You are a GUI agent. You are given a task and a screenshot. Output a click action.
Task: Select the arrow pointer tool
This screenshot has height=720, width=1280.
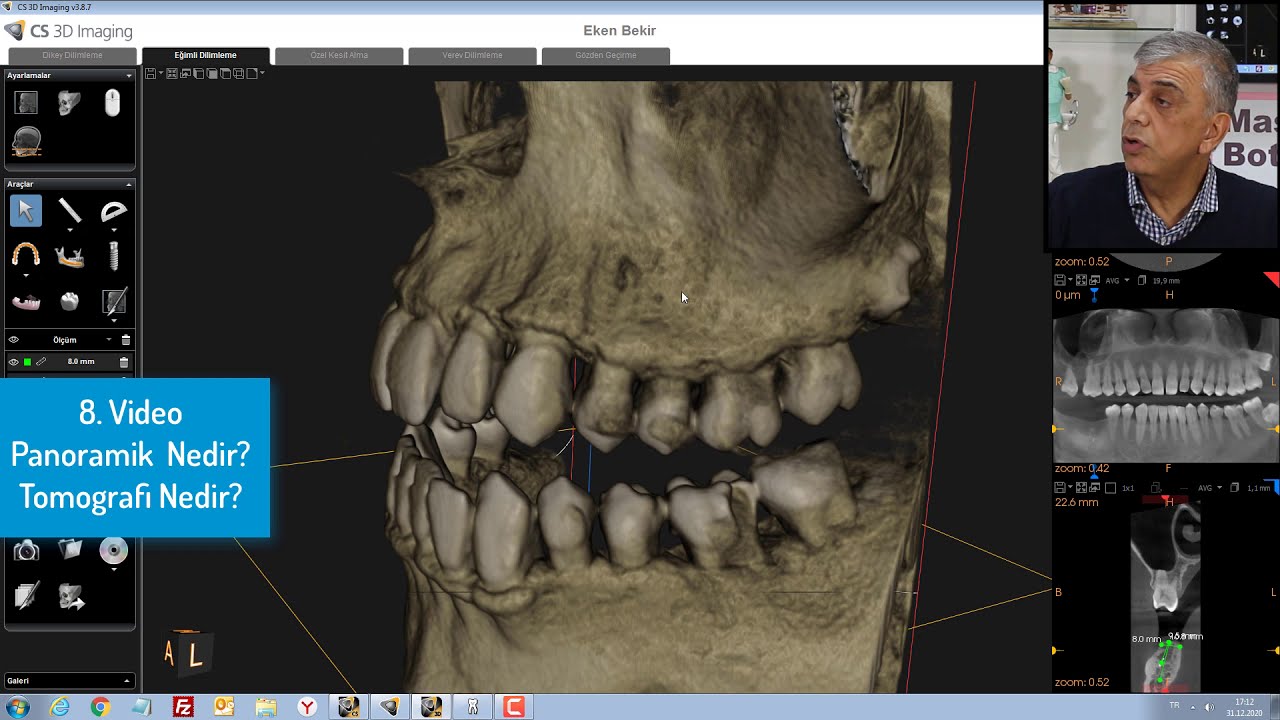(x=26, y=211)
